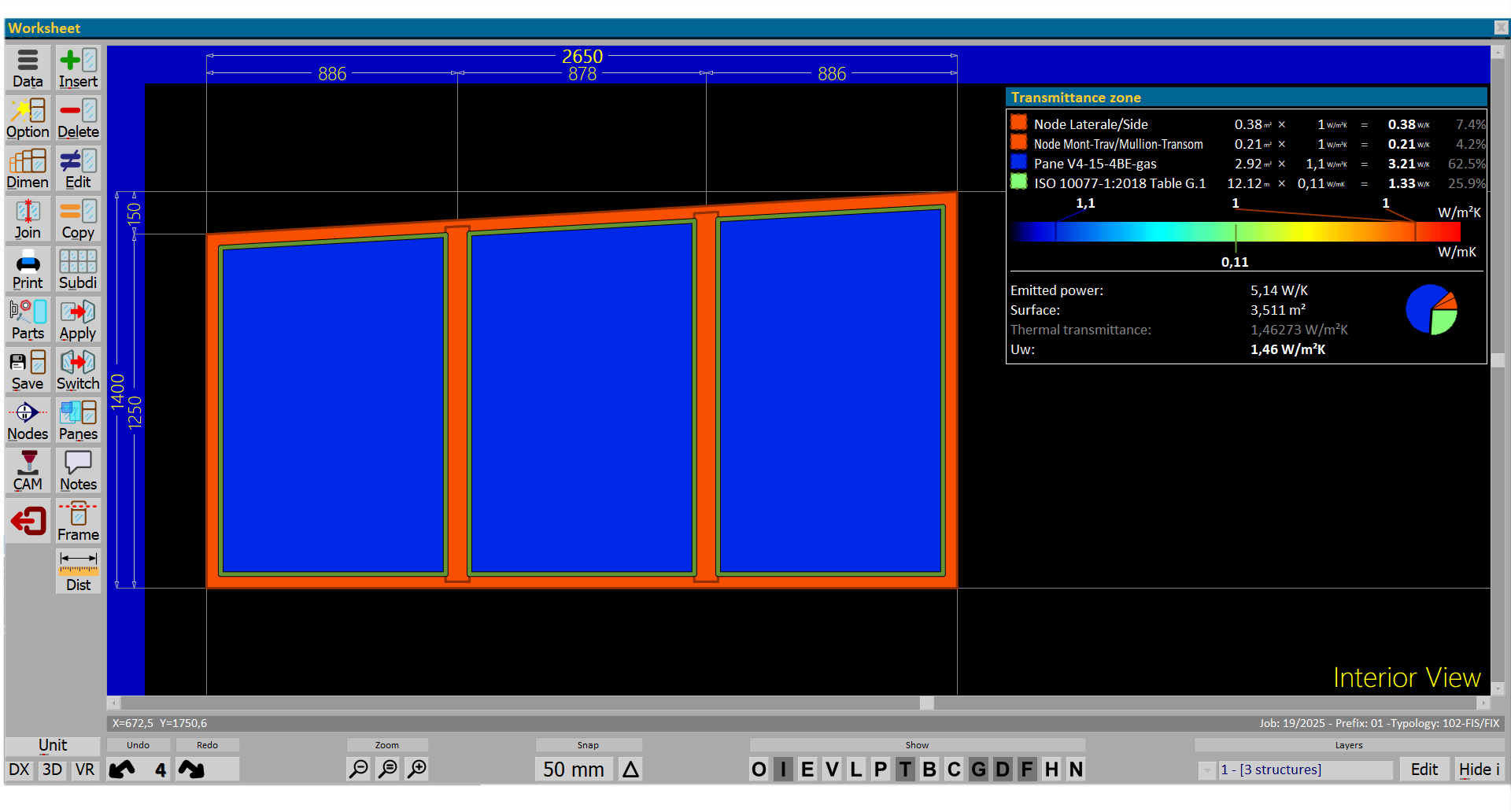
Task: Select the Dist measuring tool
Action: pos(78,571)
